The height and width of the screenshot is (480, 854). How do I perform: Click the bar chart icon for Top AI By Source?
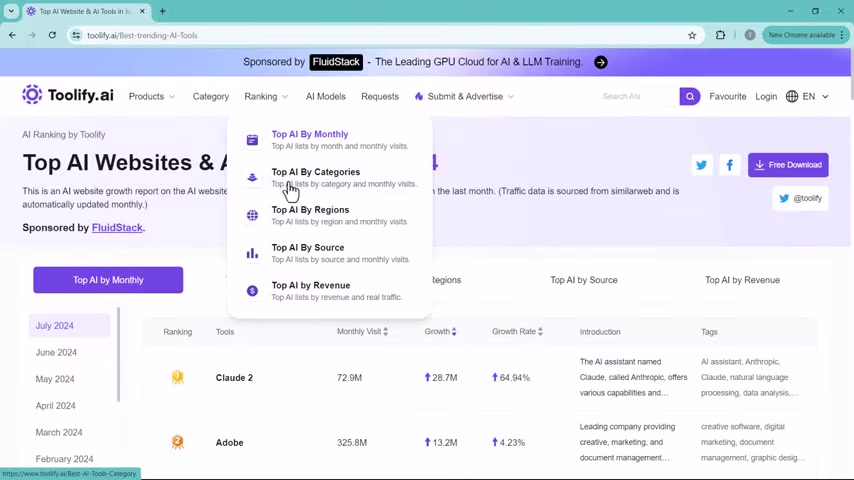(252, 253)
